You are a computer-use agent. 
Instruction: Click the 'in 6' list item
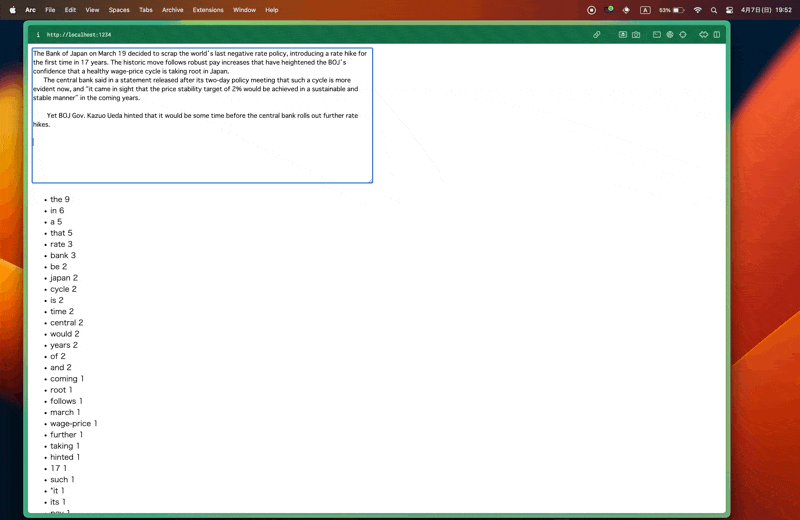pyautogui.click(x=57, y=210)
